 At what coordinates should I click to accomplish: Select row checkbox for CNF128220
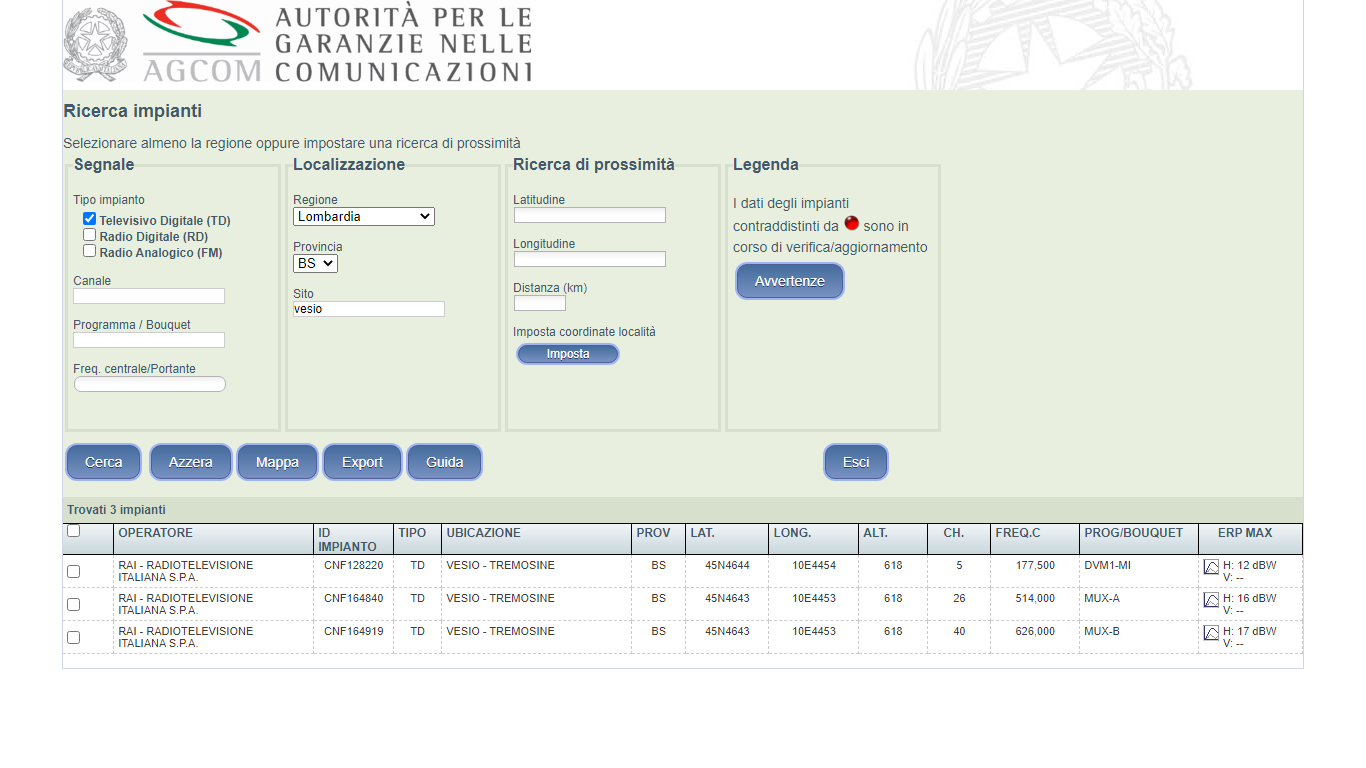point(73,571)
